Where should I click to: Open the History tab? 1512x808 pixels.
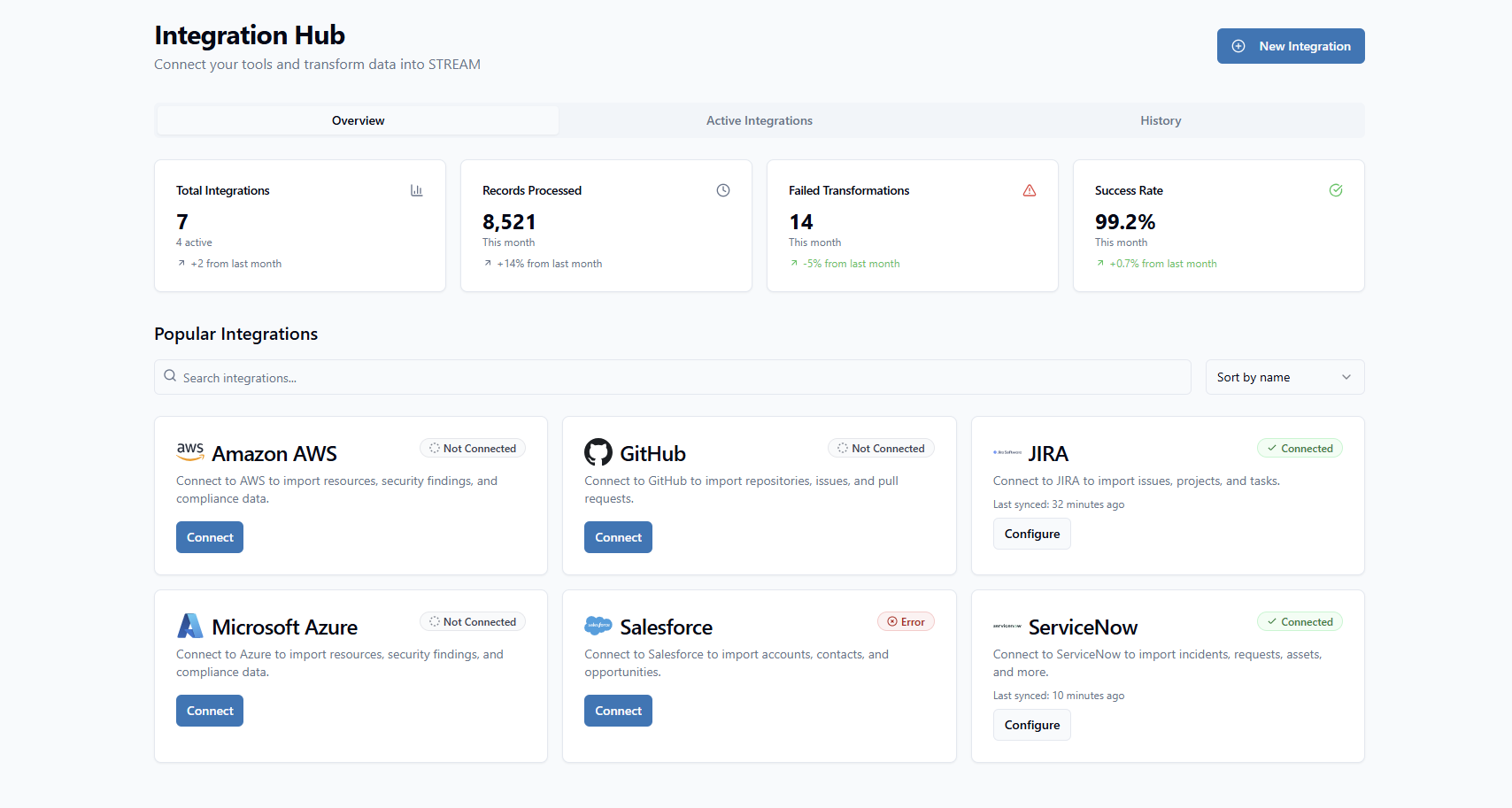[1161, 120]
